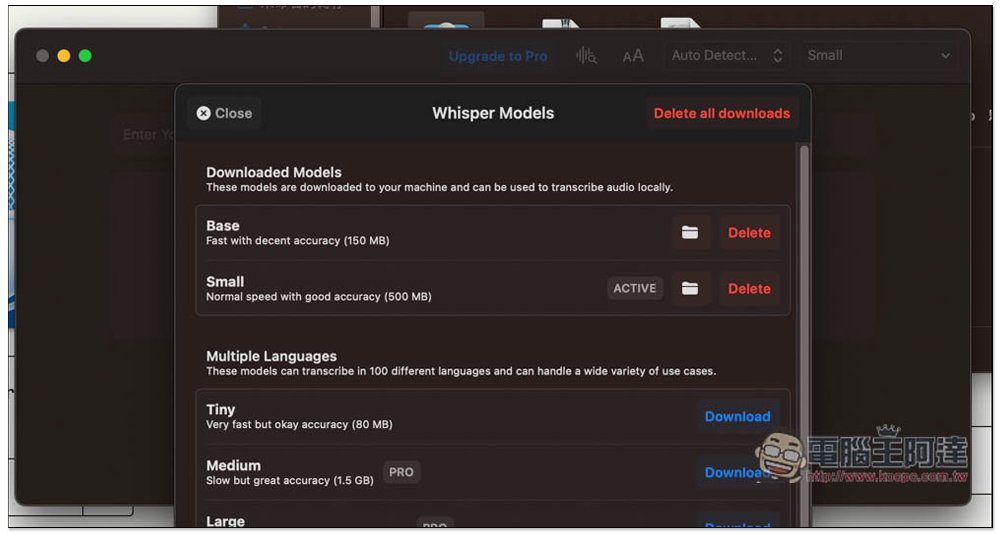Click the PRO badge beside Medium
The height and width of the screenshot is (534, 1000).
tap(401, 472)
